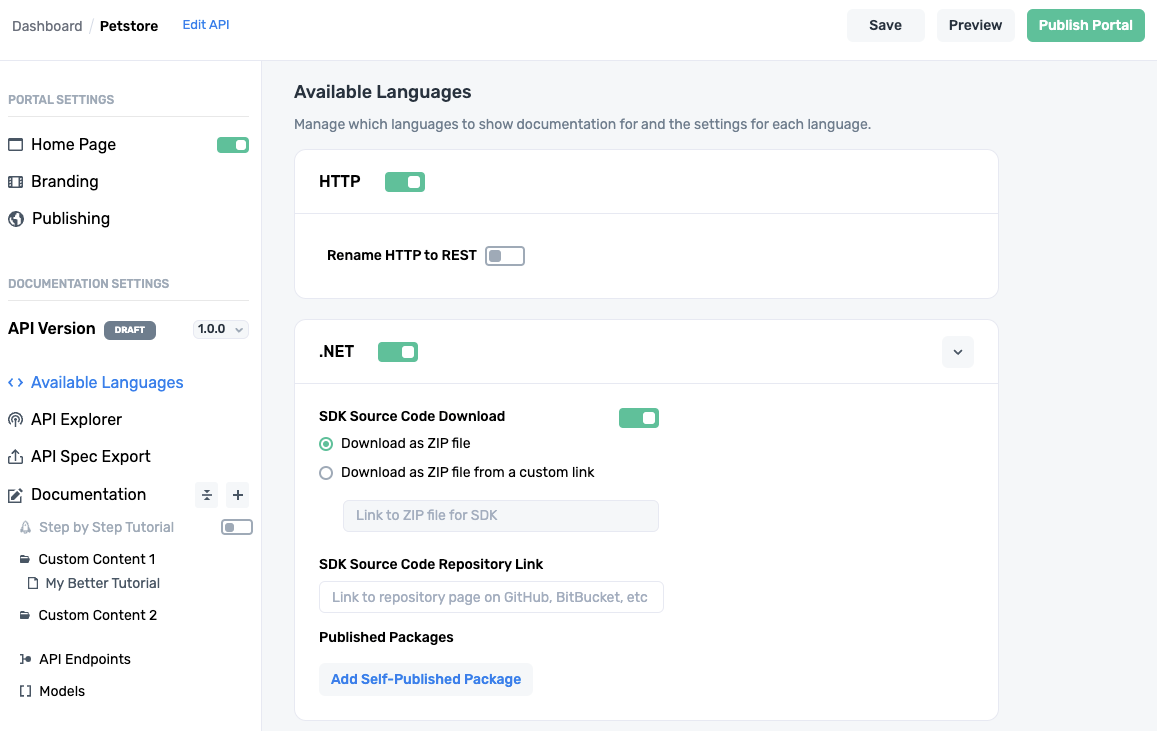This screenshot has height=731, width=1157.
Task: Disable SDK Source Code Download toggle
Action: pyautogui.click(x=639, y=418)
